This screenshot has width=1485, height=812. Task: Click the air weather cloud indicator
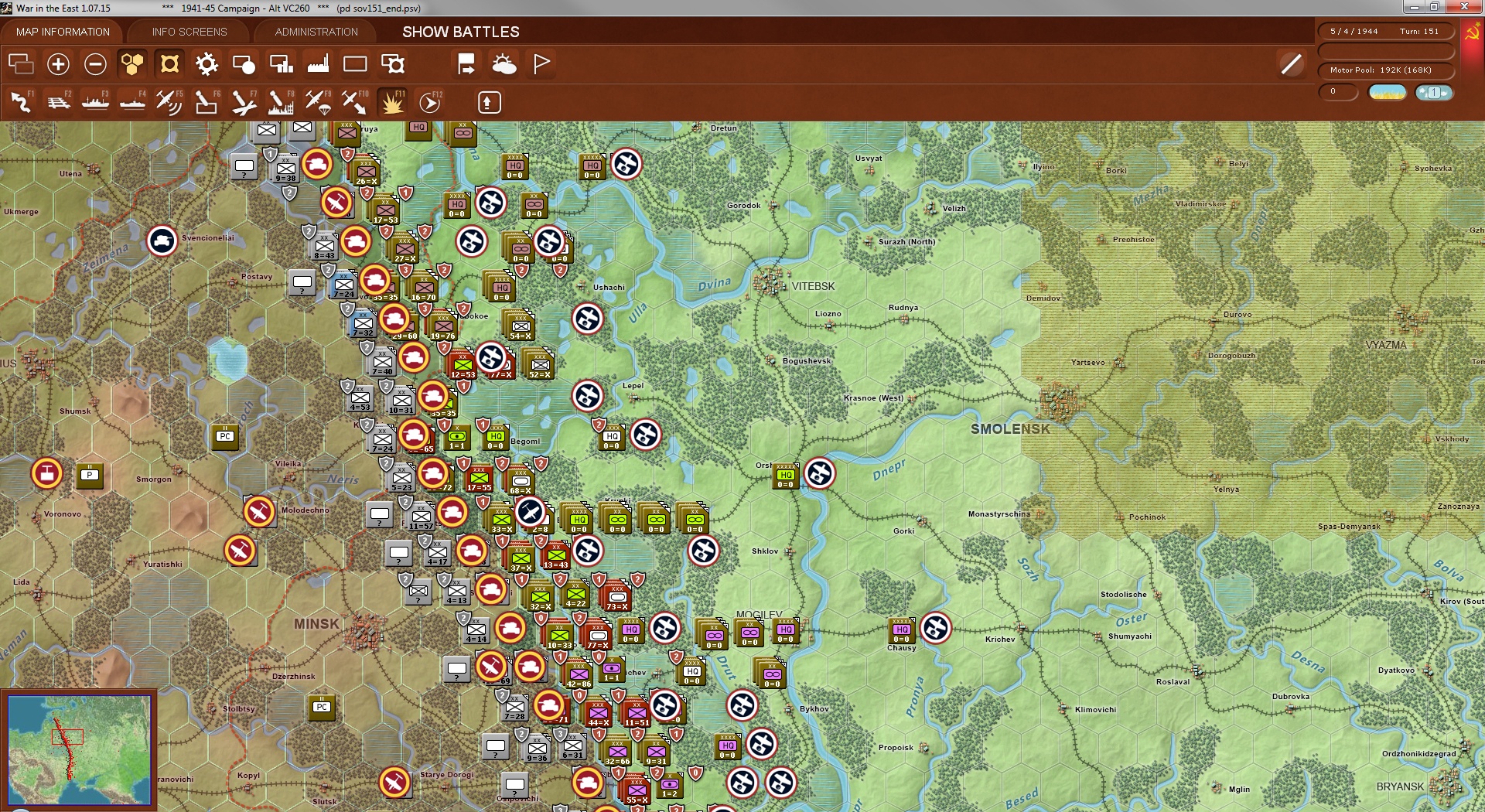point(1434,93)
